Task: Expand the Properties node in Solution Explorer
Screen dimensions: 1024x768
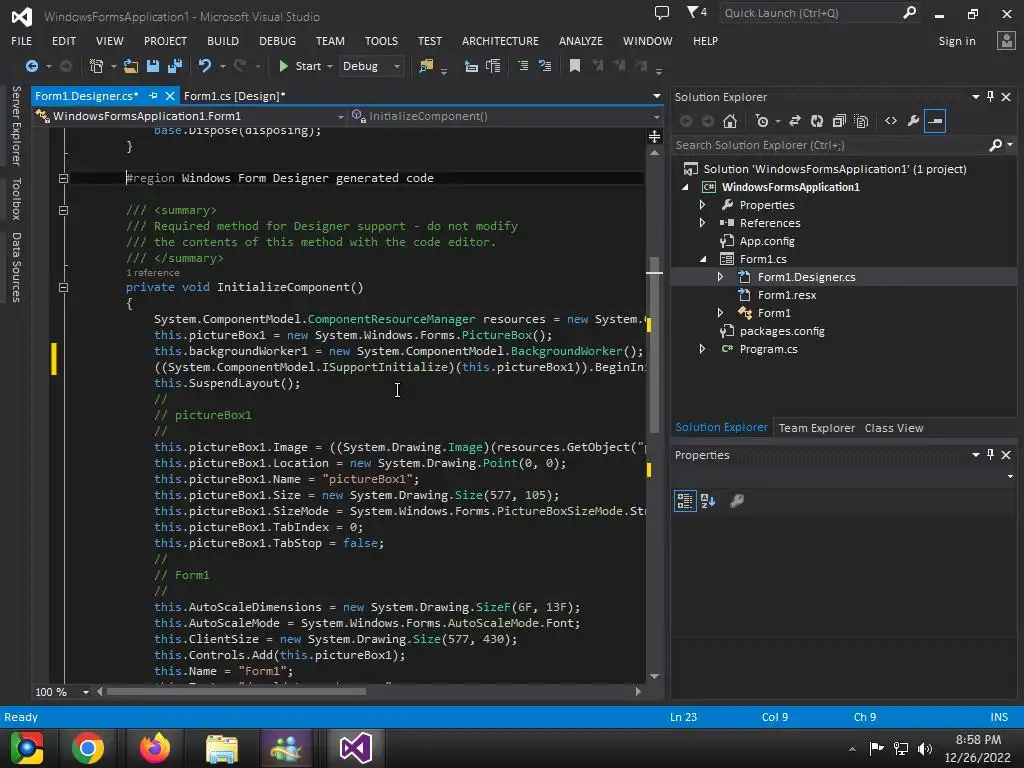Action: [x=702, y=205]
